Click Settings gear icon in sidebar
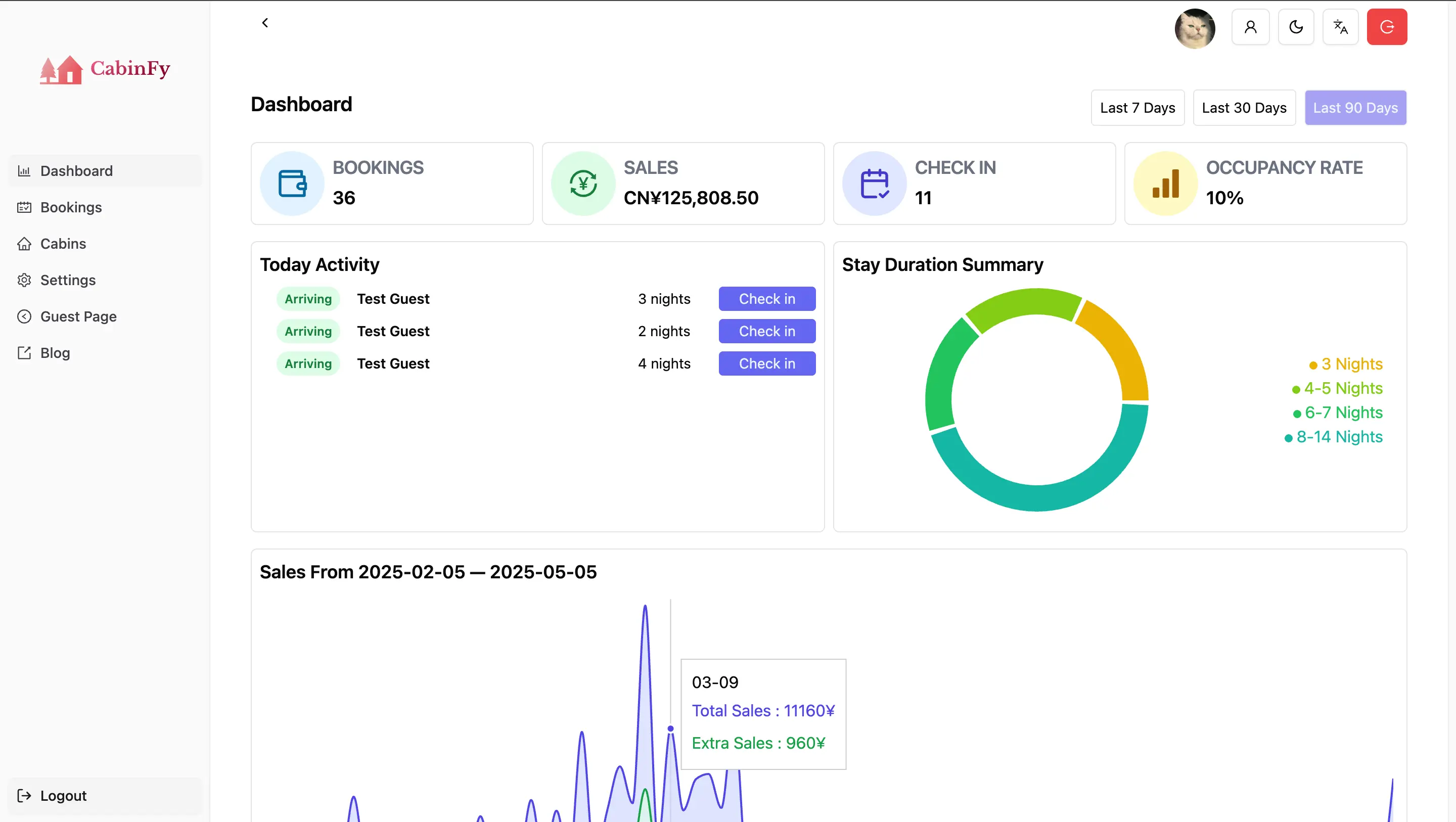 point(24,280)
